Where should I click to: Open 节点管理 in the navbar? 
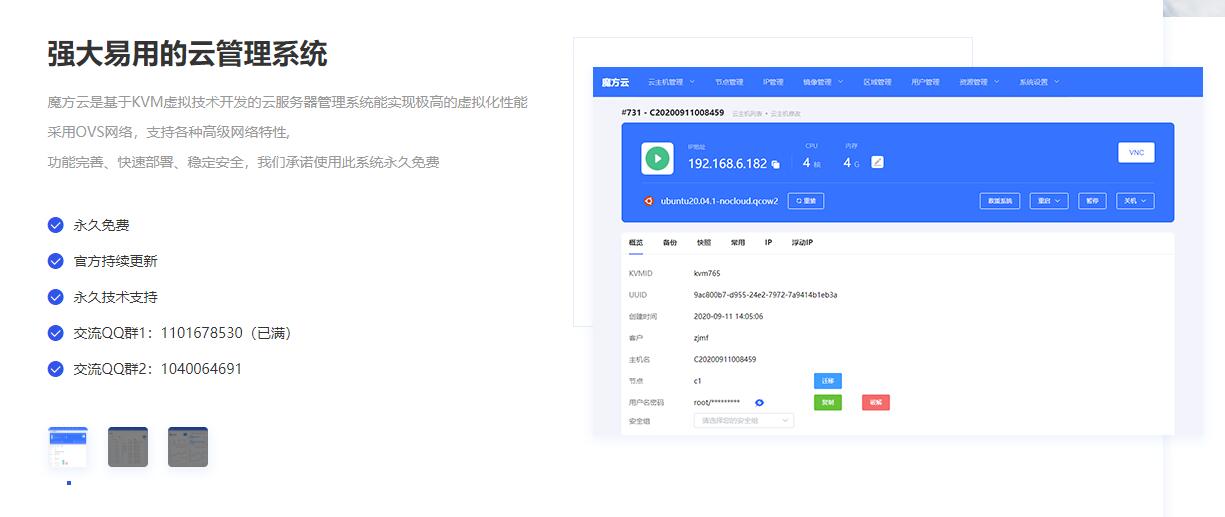(729, 82)
